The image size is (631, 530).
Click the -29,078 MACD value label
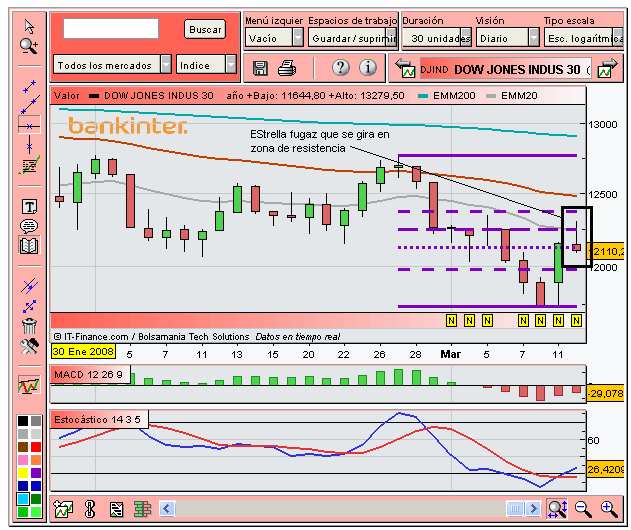pos(606,393)
